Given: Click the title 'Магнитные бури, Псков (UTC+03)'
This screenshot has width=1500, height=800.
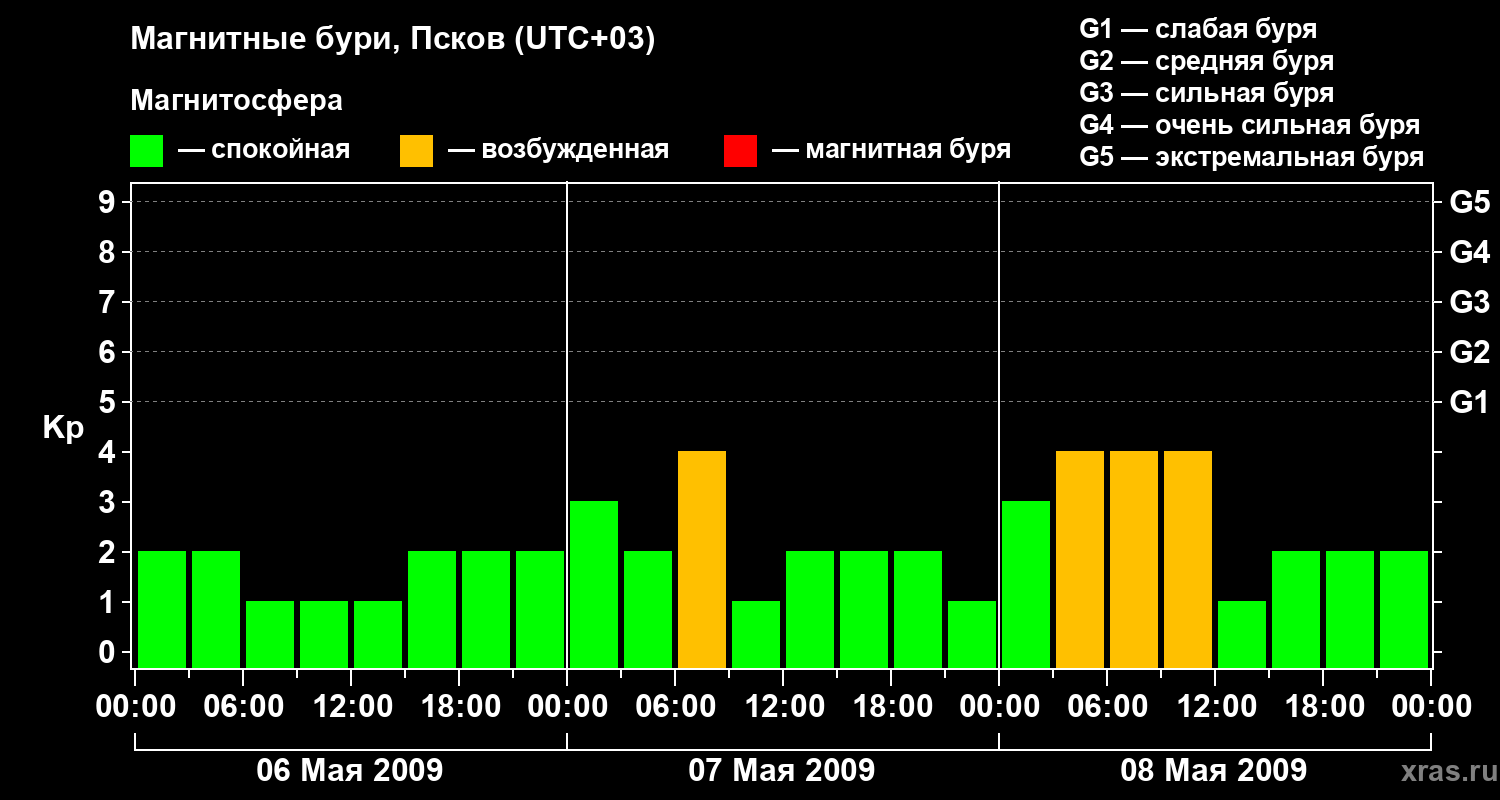Looking at the screenshot, I should pos(393,40).
